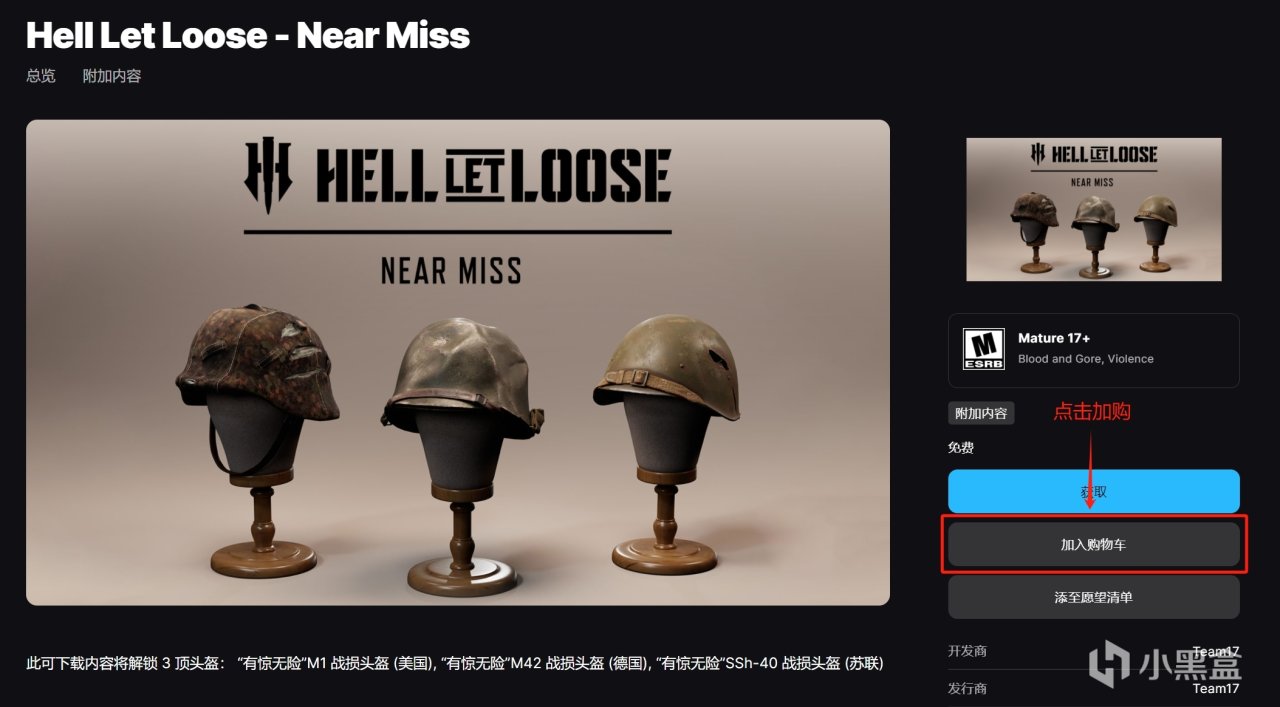Click the Mature 17+ rating text
Image resolution: width=1280 pixels, height=707 pixels.
click(1054, 338)
